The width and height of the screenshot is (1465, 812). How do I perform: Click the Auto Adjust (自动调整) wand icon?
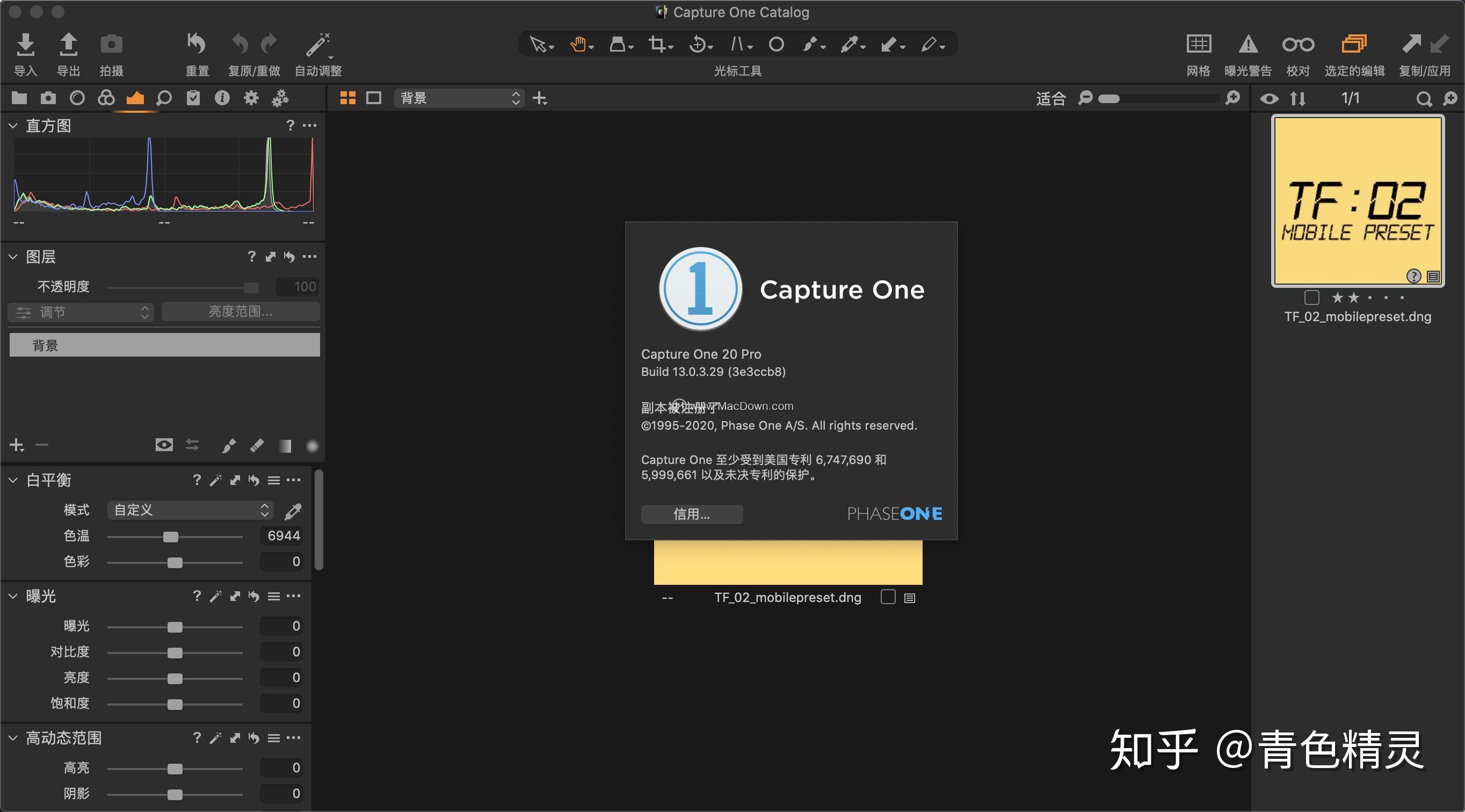coord(318,45)
